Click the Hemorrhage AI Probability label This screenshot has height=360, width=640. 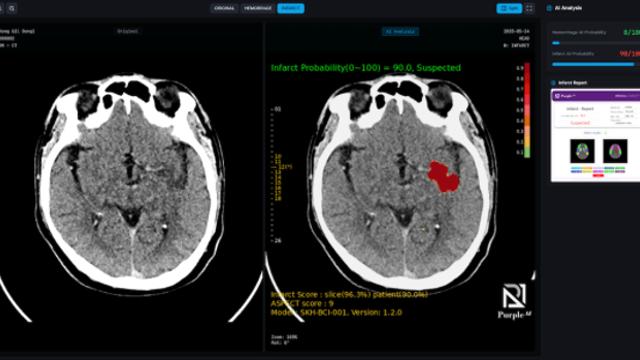[579, 32]
